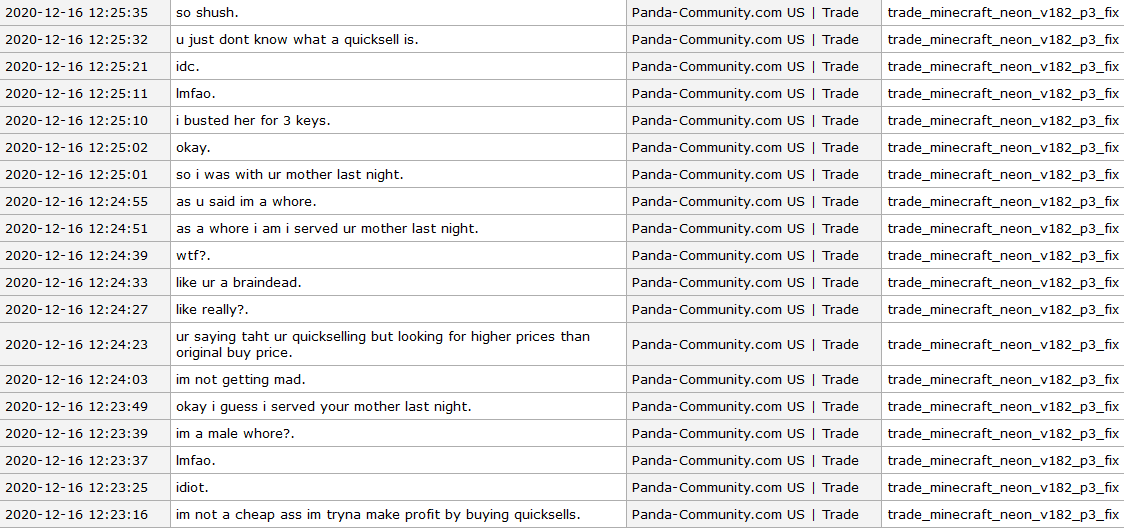Viewport: 1124px width, 528px height.
Task: Click the Panda-Community.com server cell in the 12:23:16 row
Action: coord(745,515)
